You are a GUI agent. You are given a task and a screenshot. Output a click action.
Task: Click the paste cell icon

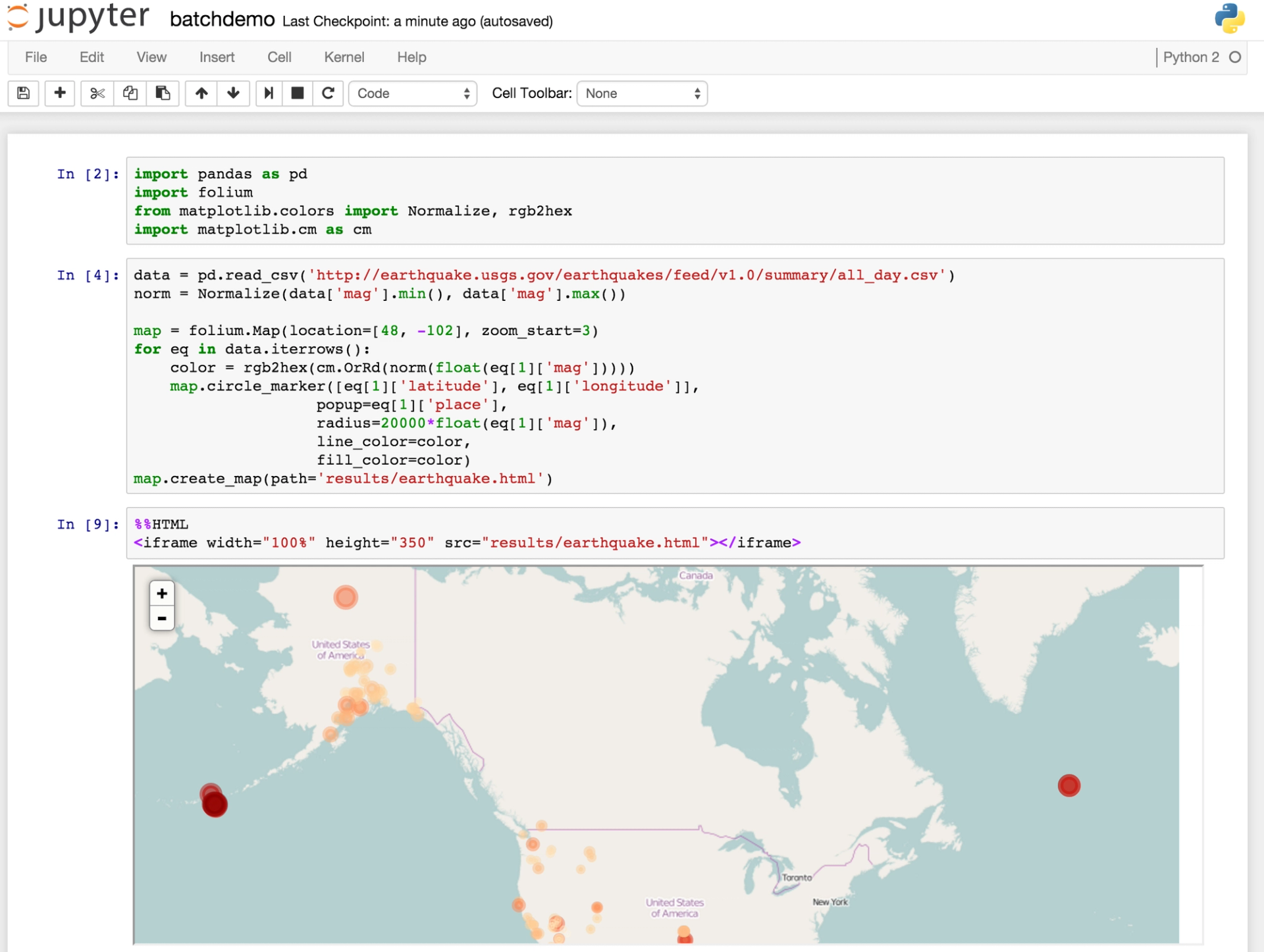click(162, 93)
